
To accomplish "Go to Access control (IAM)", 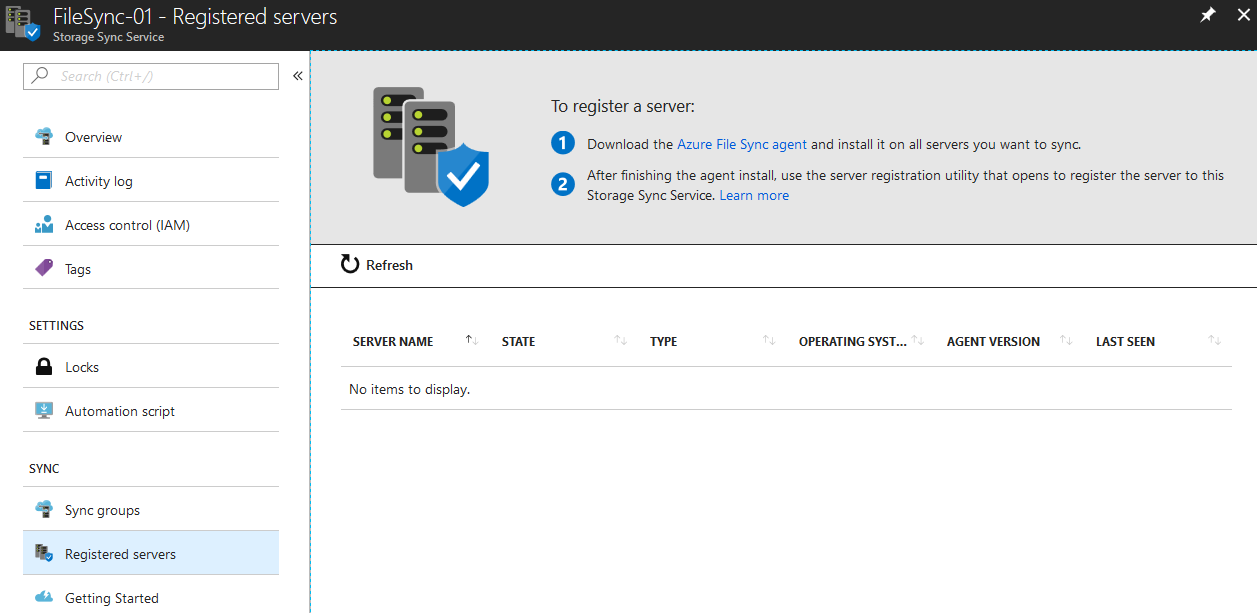I will (151, 225).
